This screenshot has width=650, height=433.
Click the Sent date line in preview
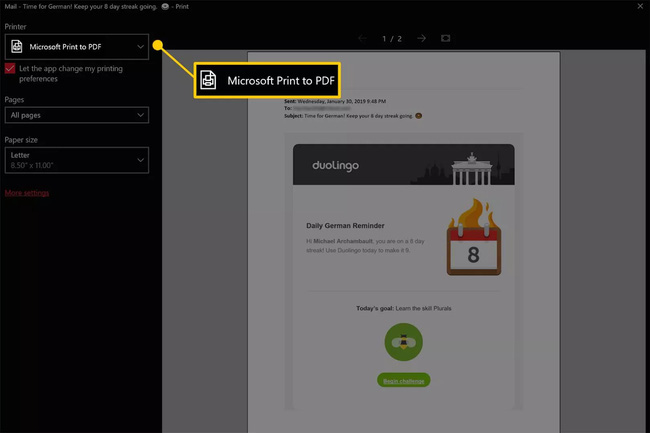click(x=335, y=101)
